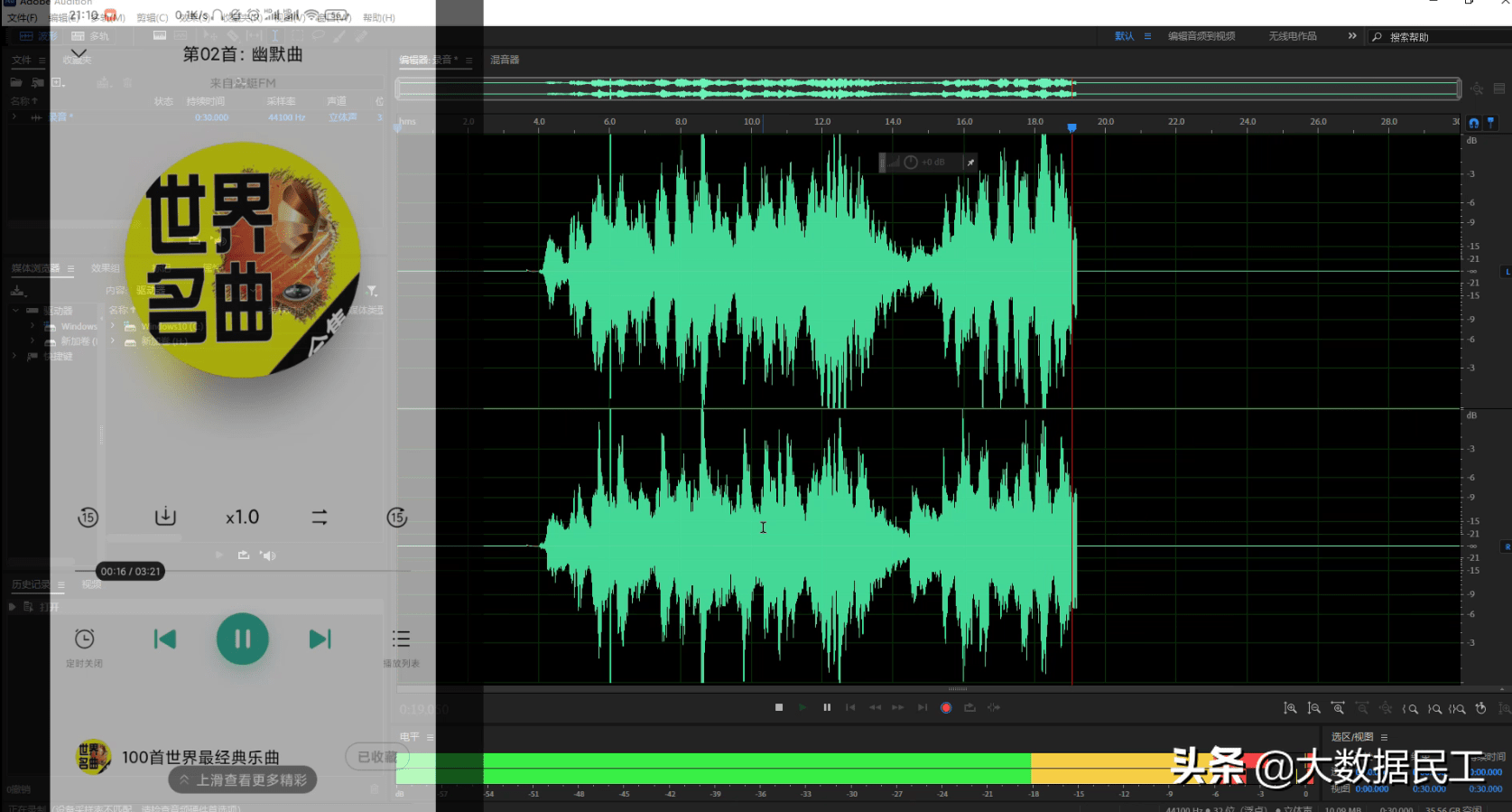Click the zoom navigator icon beside overview
Viewport: 1512px width, 812px height.
coord(1477,89)
